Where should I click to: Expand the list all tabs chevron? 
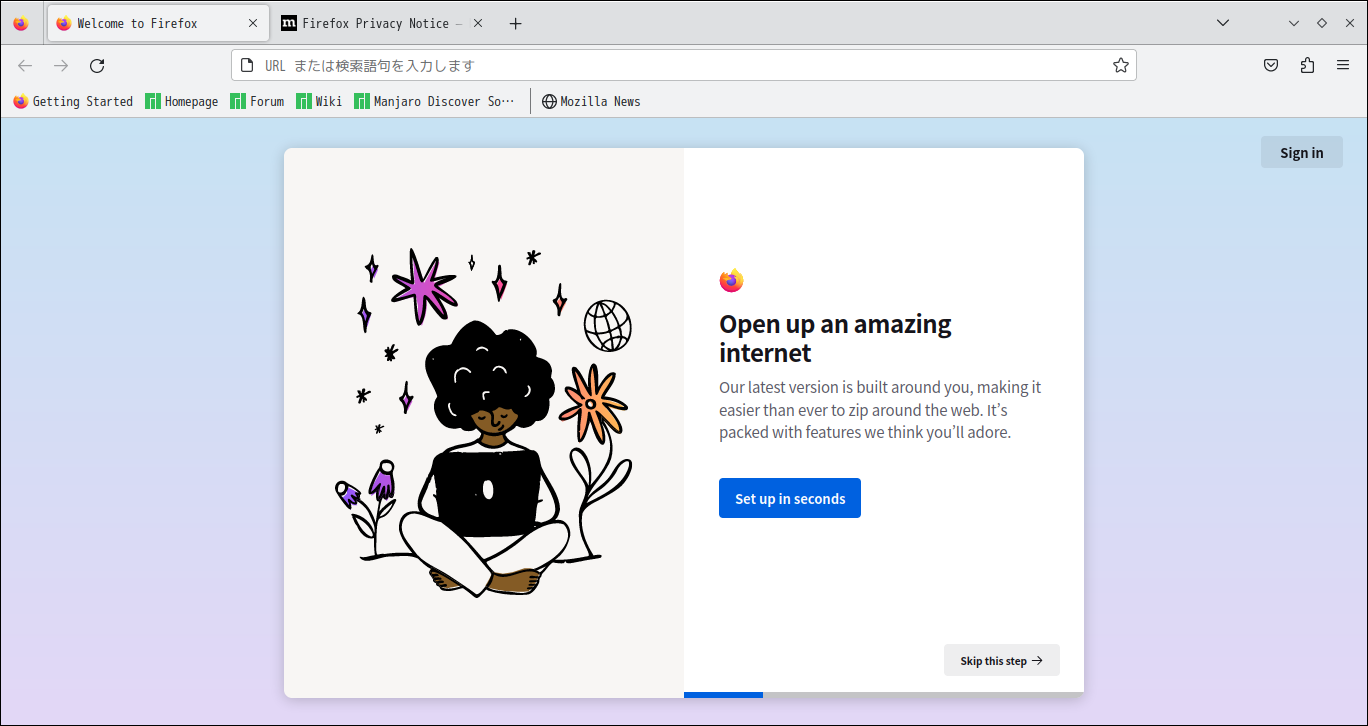[x=1222, y=23]
